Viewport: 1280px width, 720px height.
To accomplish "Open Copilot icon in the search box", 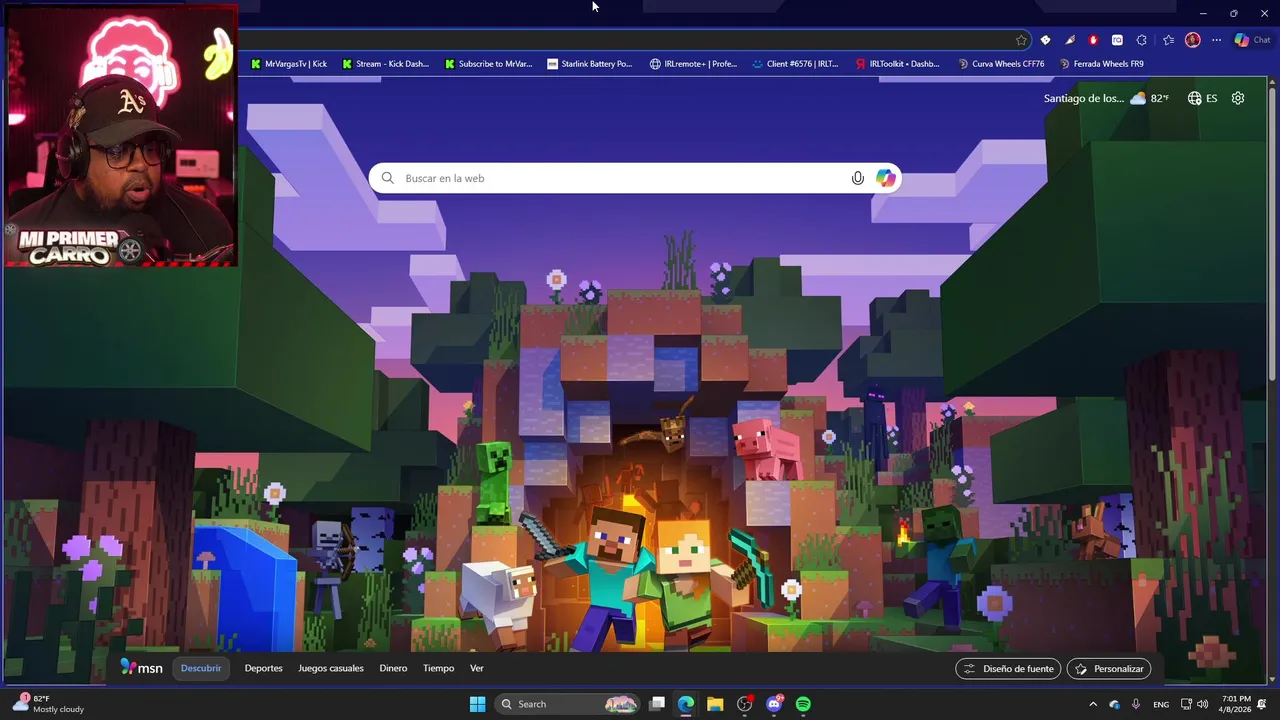I will [x=885, y=178].
